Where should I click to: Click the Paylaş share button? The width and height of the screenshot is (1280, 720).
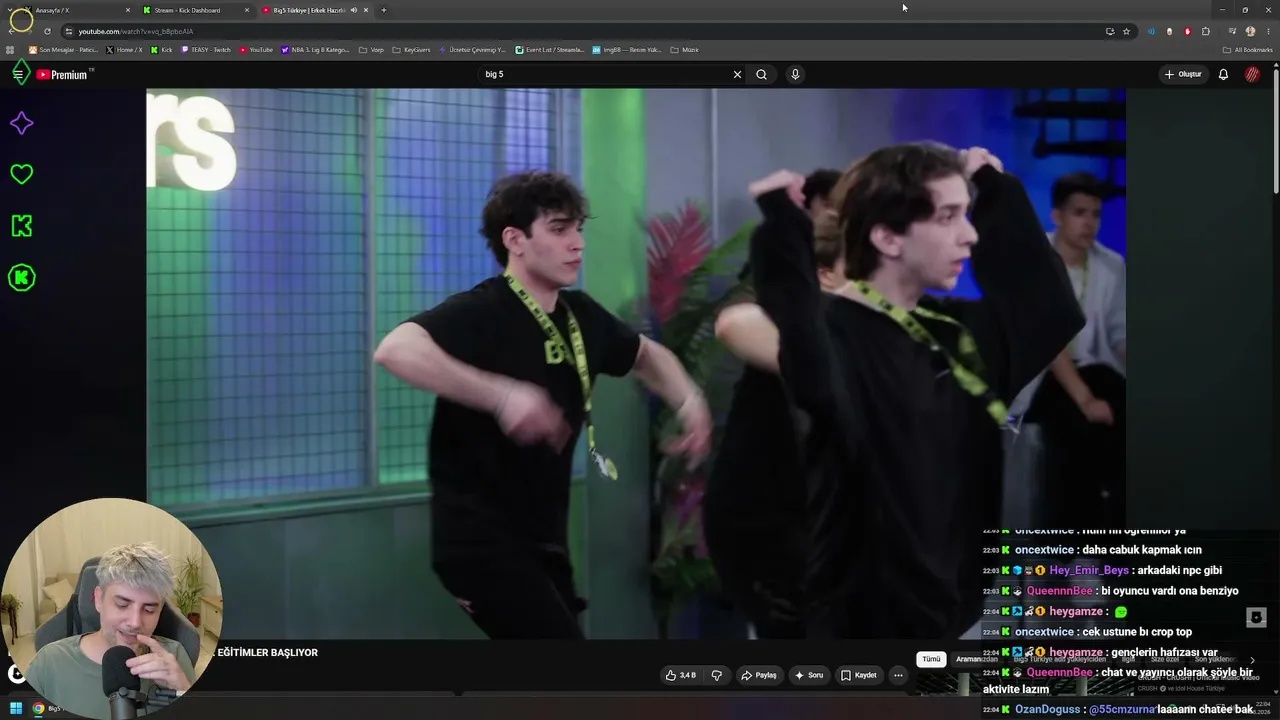tap(758, 675)
